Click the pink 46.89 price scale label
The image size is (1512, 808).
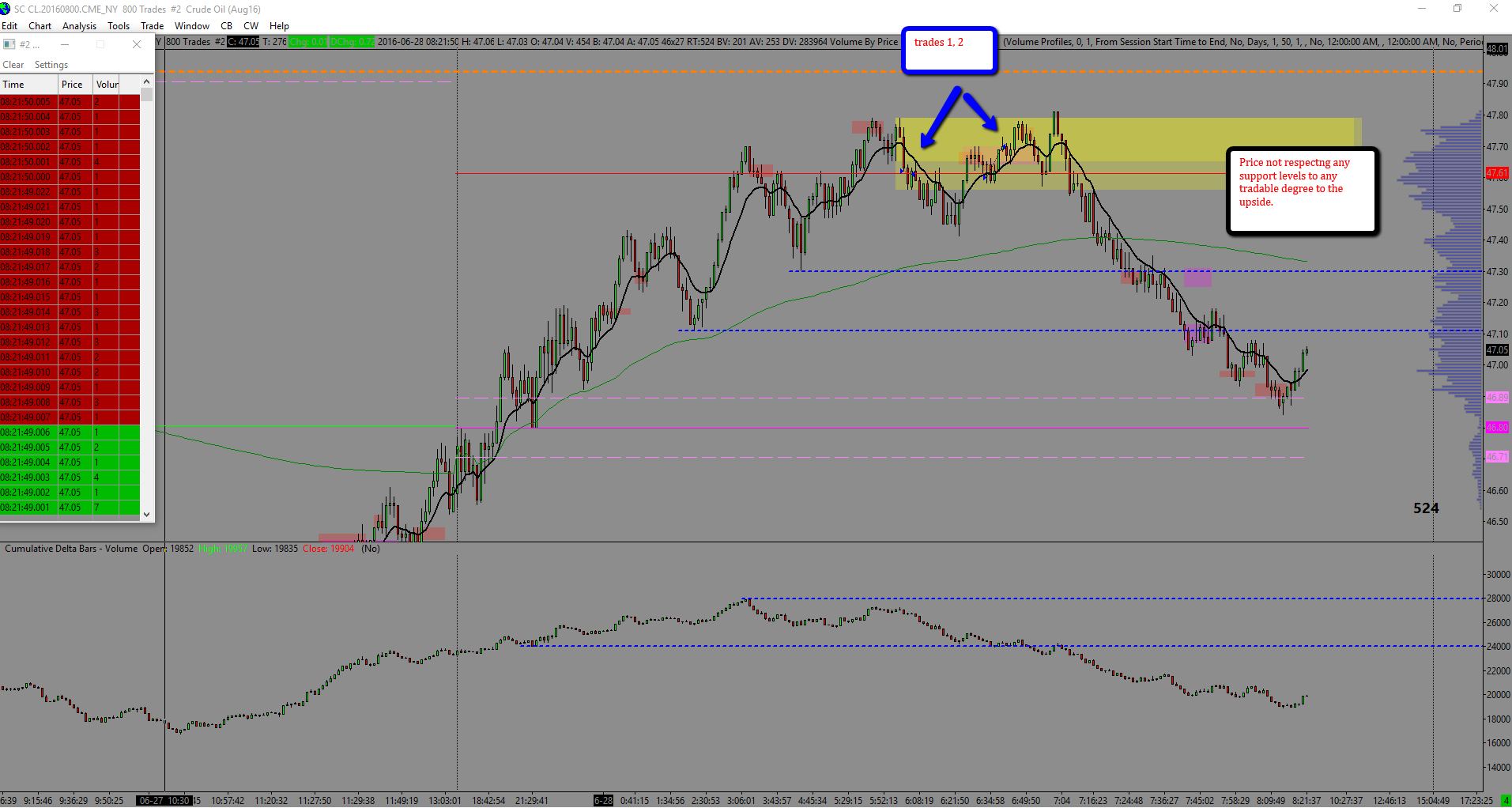(1497, 398)
